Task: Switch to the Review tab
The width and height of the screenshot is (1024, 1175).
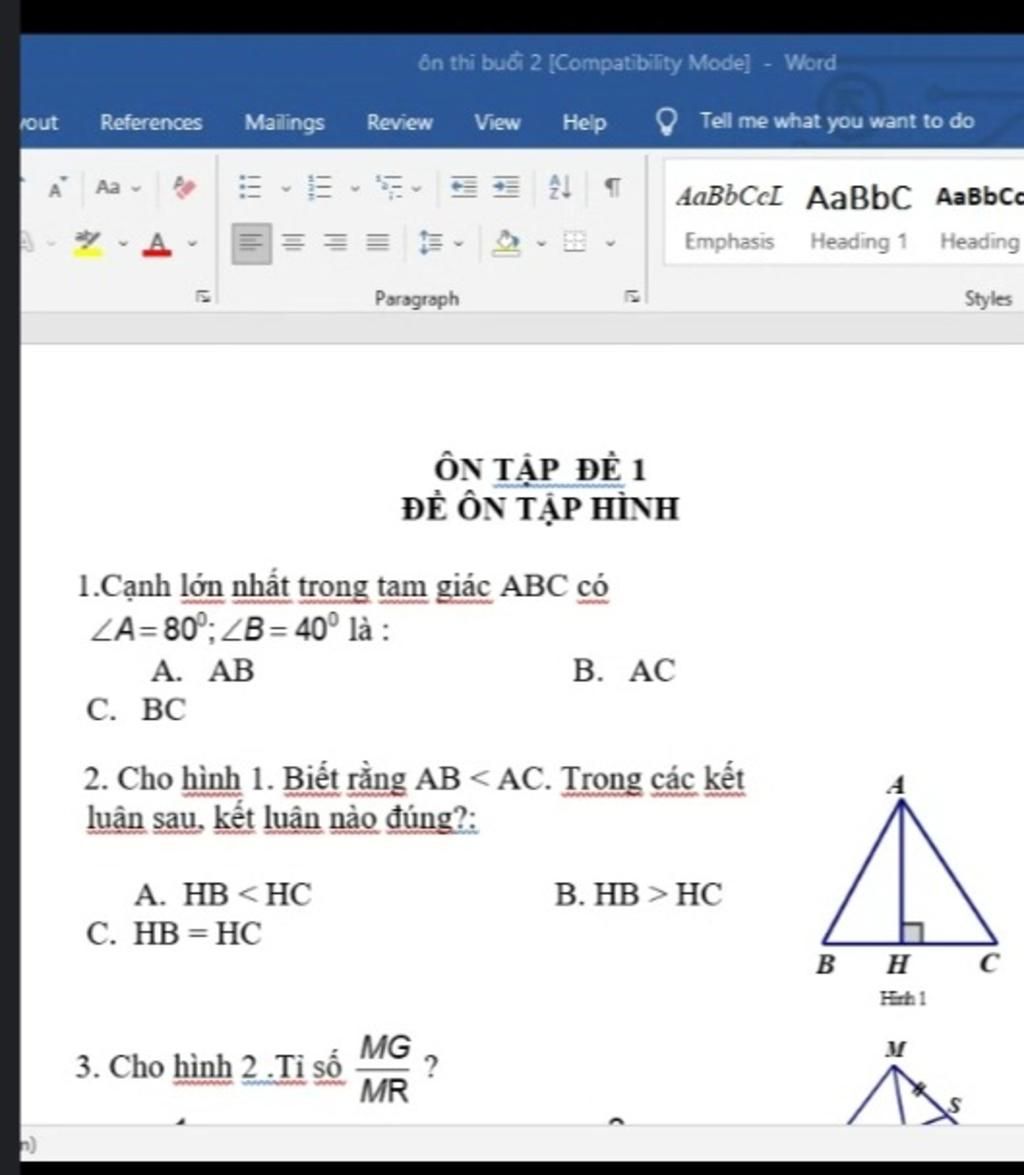Action: tap(400, 122)
